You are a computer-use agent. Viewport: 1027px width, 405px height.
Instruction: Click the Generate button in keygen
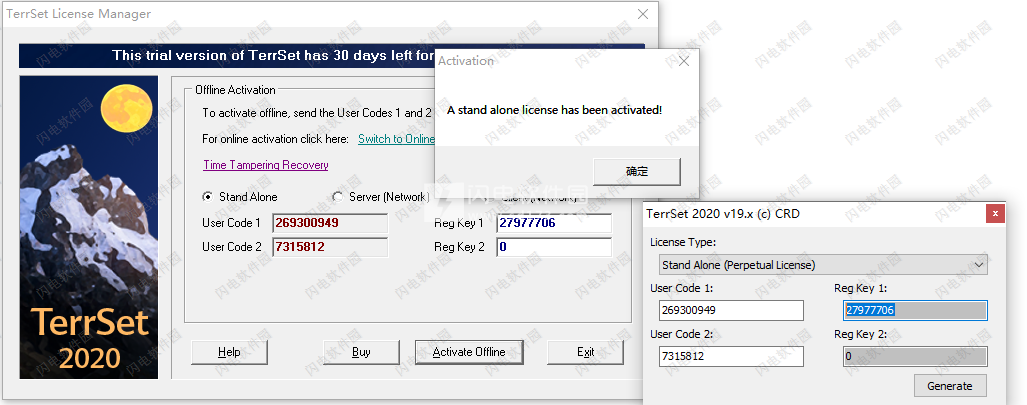pyautogui.click(x=950, y=386)
